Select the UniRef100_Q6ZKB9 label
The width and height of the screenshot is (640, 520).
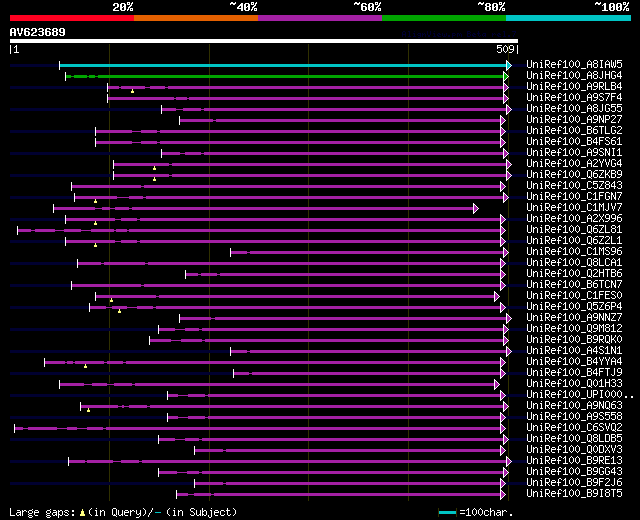pyautogui.click(x=574, y=175)
